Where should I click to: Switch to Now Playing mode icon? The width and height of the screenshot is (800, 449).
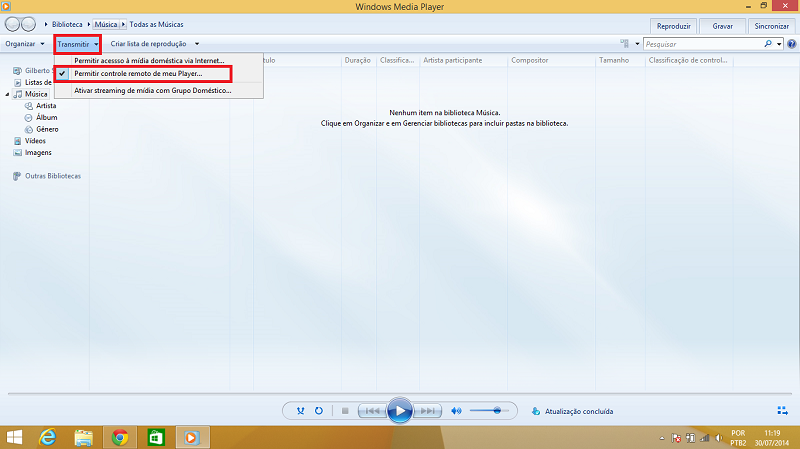coord(782,411)
